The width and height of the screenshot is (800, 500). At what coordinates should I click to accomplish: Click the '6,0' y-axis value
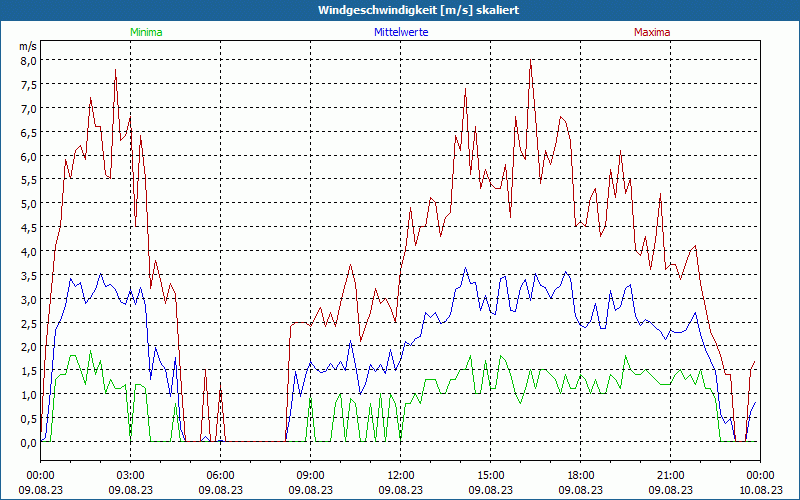point(29,157)
